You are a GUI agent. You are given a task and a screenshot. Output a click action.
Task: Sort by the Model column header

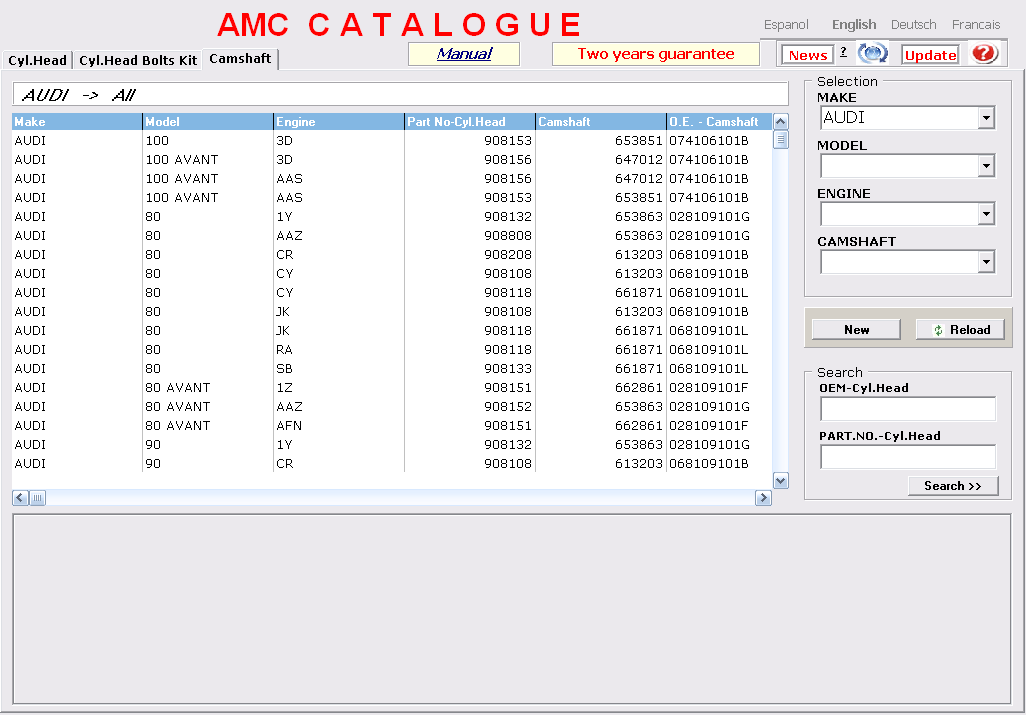(207, 122)
